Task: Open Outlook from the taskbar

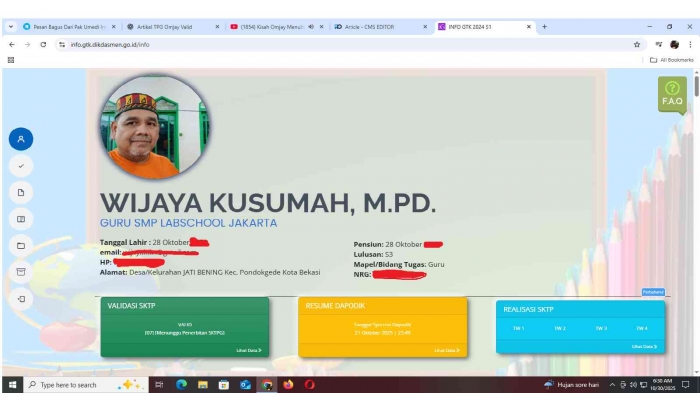Action: (x=245, y=385)
